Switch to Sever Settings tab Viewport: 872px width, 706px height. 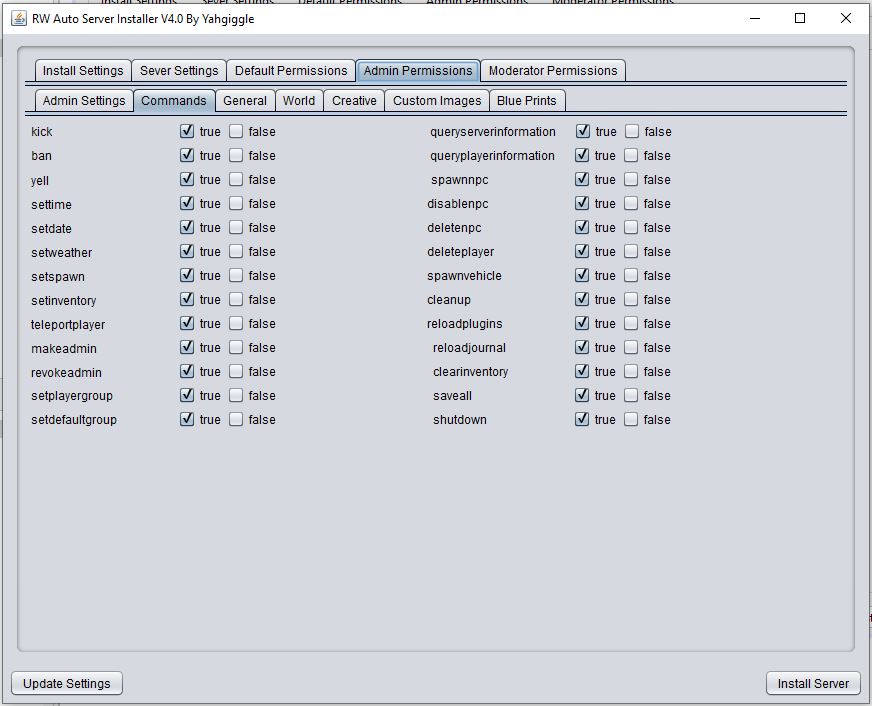(179, 71)
